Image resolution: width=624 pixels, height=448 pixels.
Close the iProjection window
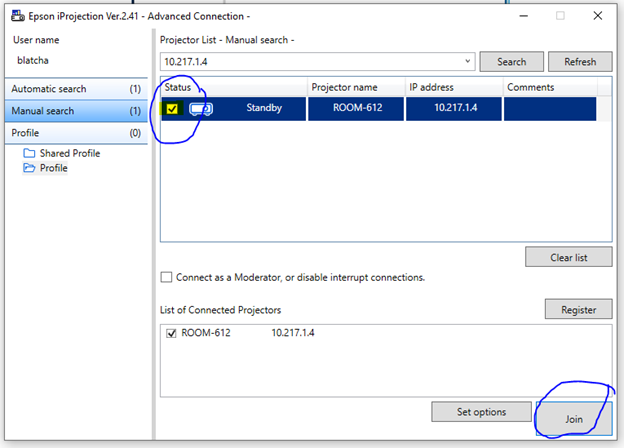click(597, 16)
